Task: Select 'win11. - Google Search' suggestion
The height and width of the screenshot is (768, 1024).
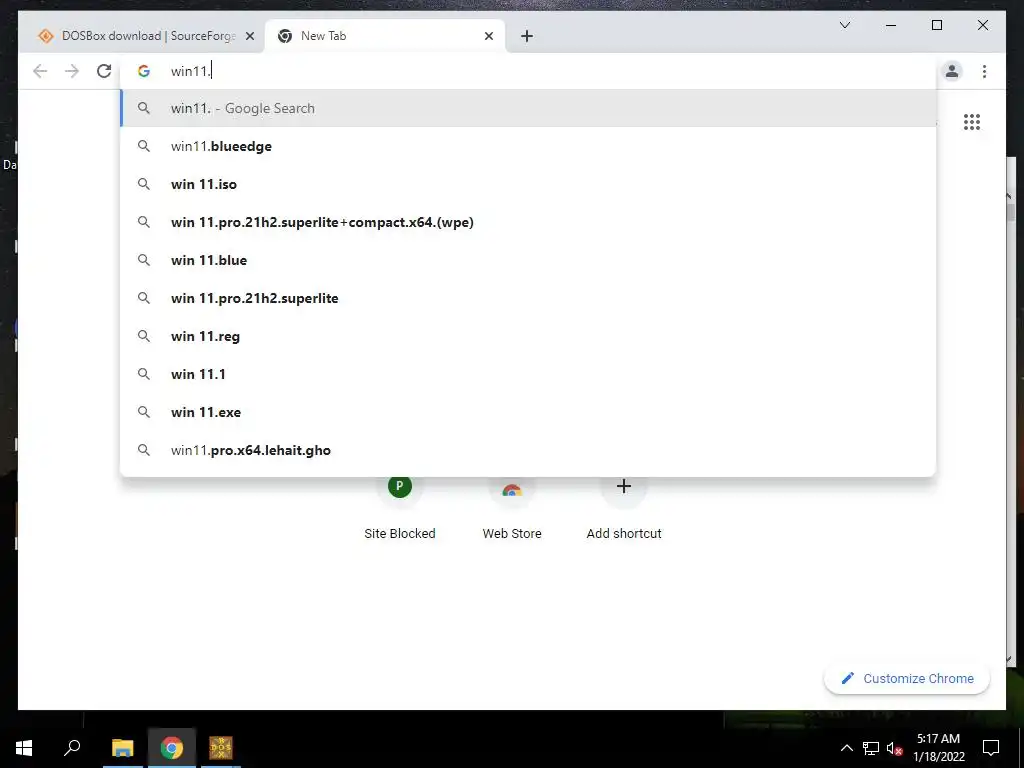Action: (528, 108)
